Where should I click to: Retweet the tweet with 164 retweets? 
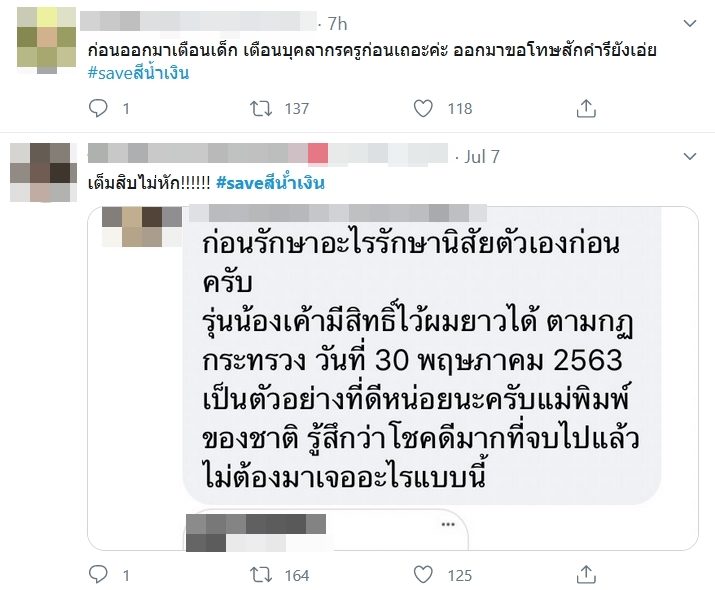point(261,575)
